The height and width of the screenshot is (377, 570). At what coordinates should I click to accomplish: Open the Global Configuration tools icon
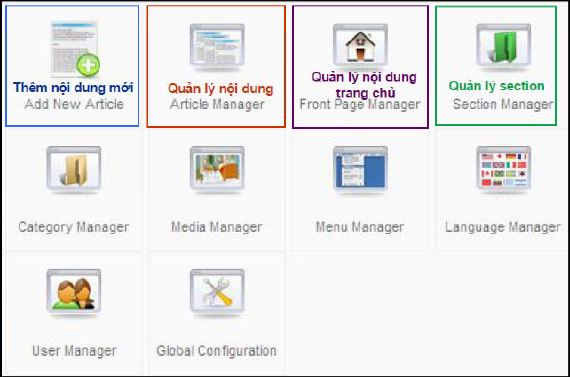217,292
